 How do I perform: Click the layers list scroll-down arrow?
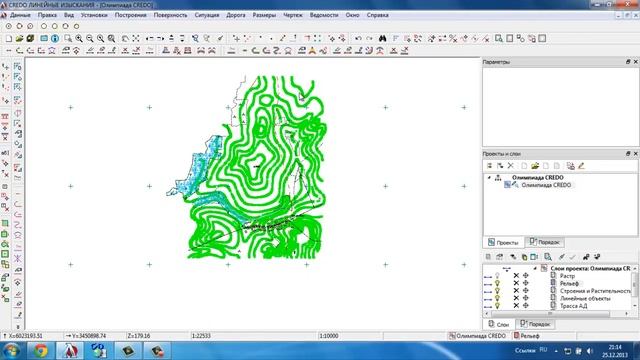(635, 306)
